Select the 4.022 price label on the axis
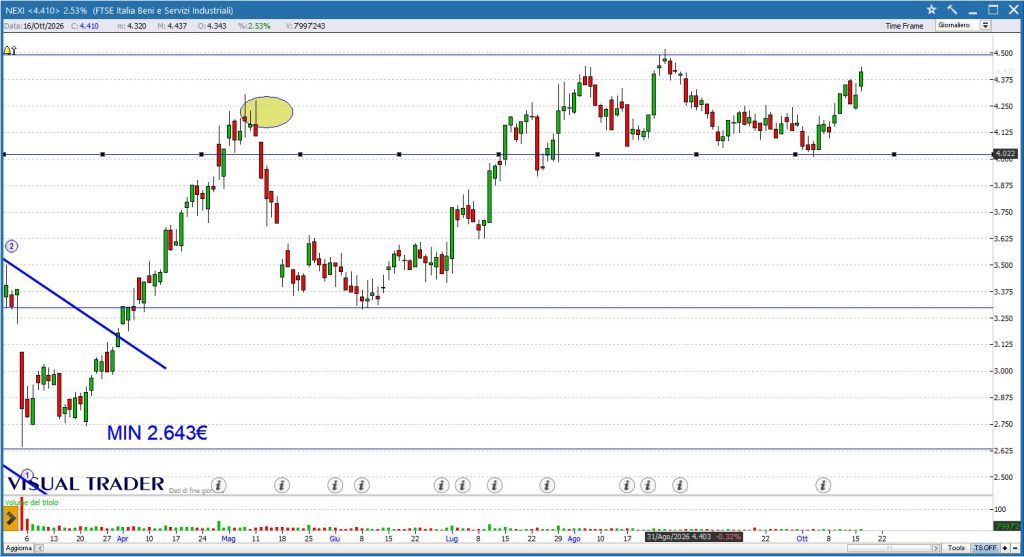 [x=1004, y=154]
